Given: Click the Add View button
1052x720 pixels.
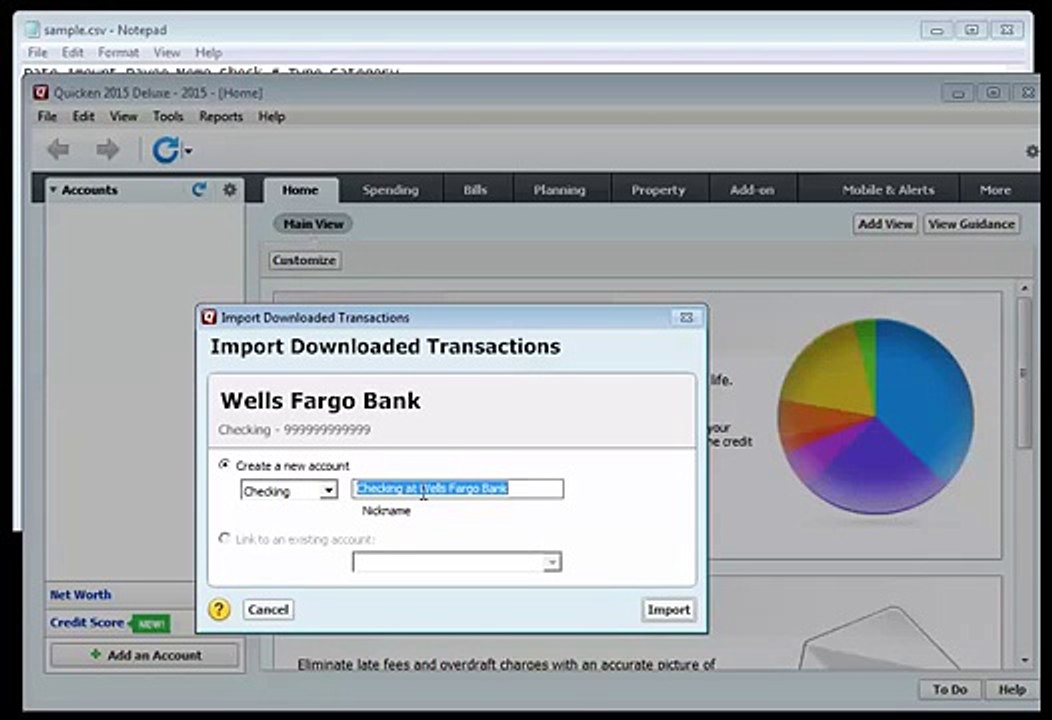Looking at the screenshot, I should pyautogui.click(x=886, y=223).
